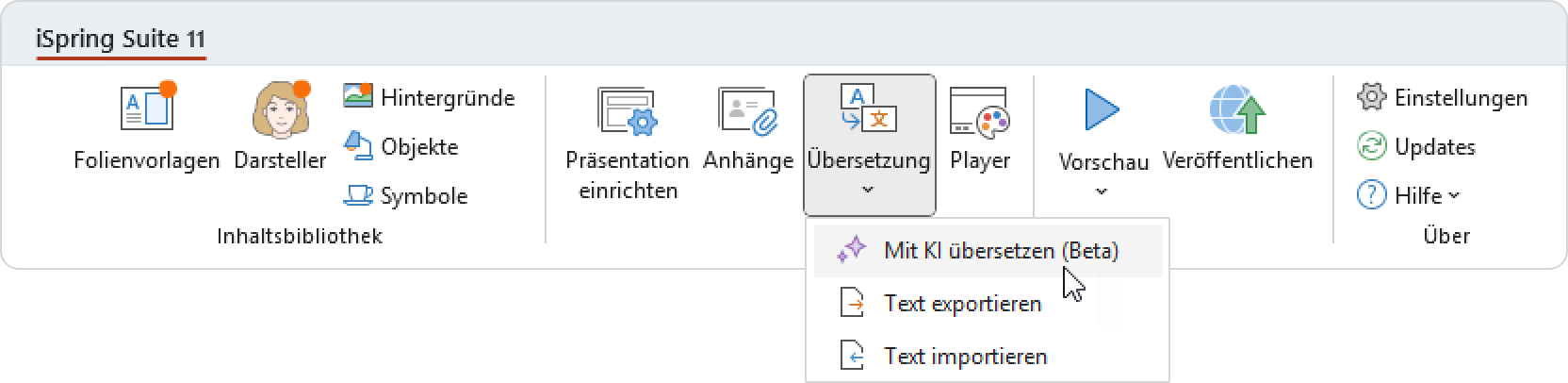Viewport: 1568px width, 383px height.
Task: Open the Player customization icon
Action: click(979, 110)
